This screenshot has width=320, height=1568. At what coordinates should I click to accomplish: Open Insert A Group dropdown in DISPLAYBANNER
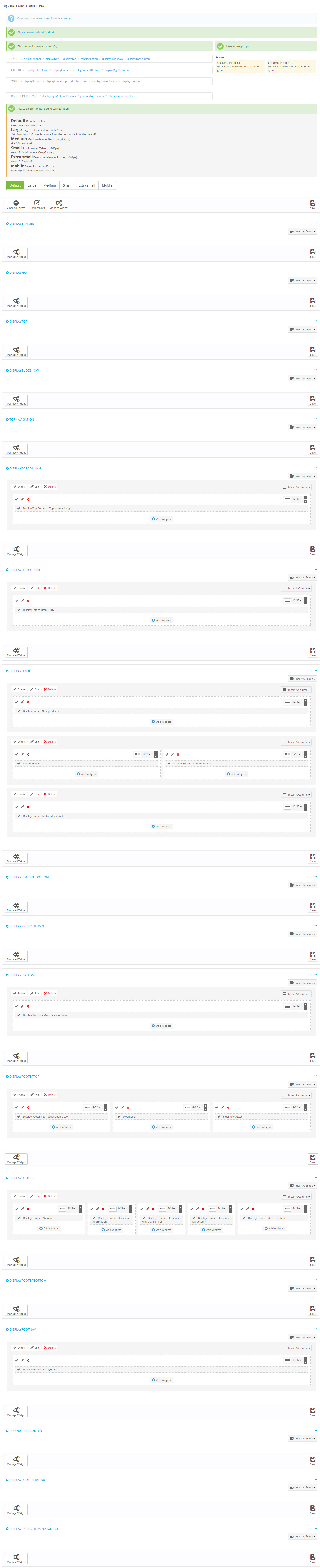[302, 231]
